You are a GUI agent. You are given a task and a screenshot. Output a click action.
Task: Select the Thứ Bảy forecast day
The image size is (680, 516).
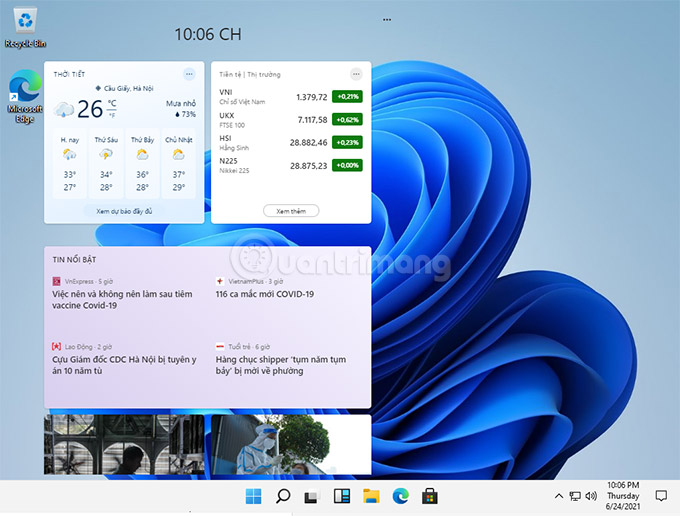point(142,163)
